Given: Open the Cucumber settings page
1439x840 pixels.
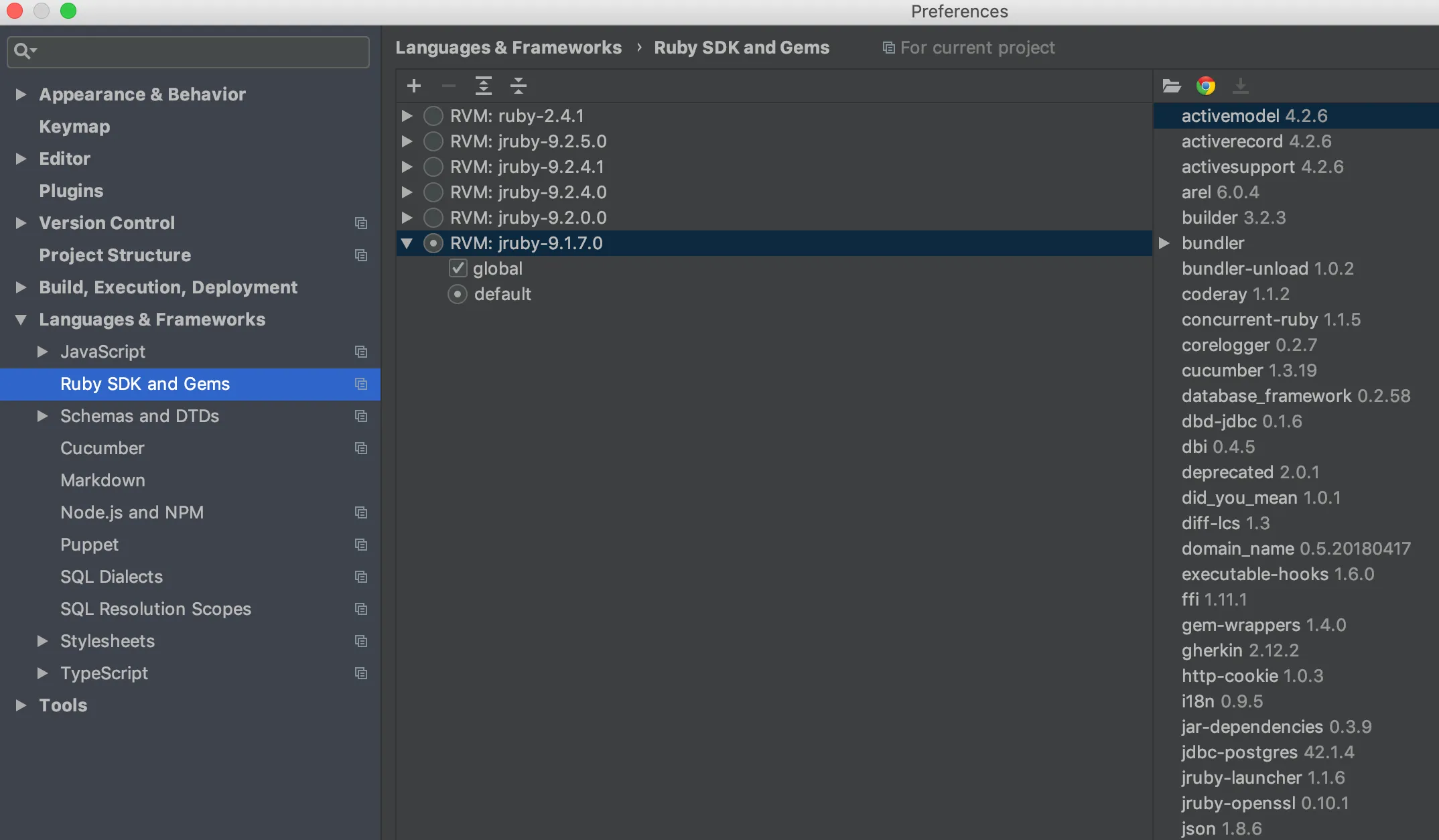Looking at the screenshot, I should pyautogui.click(x=102, y=448).
